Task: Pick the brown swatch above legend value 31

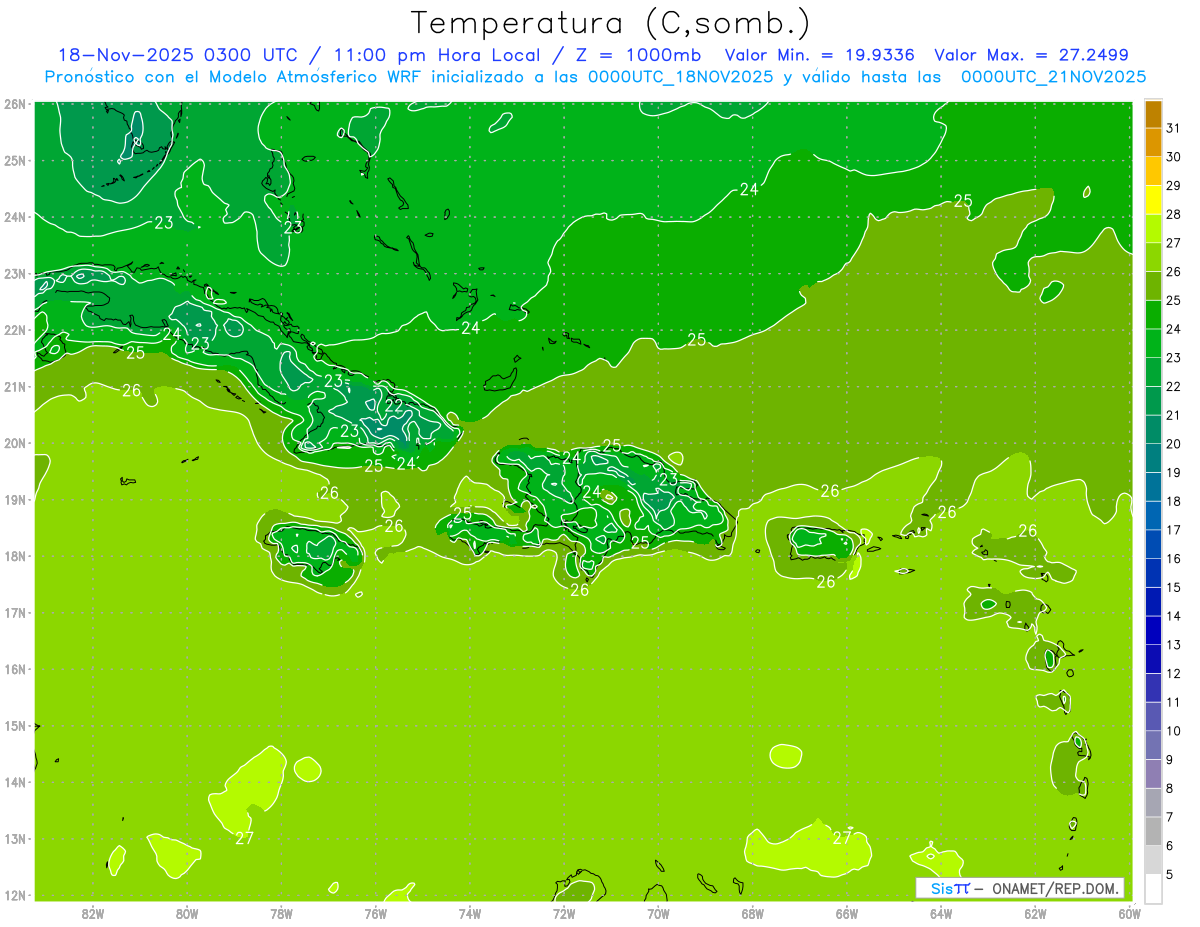Action: [1153, 114]
